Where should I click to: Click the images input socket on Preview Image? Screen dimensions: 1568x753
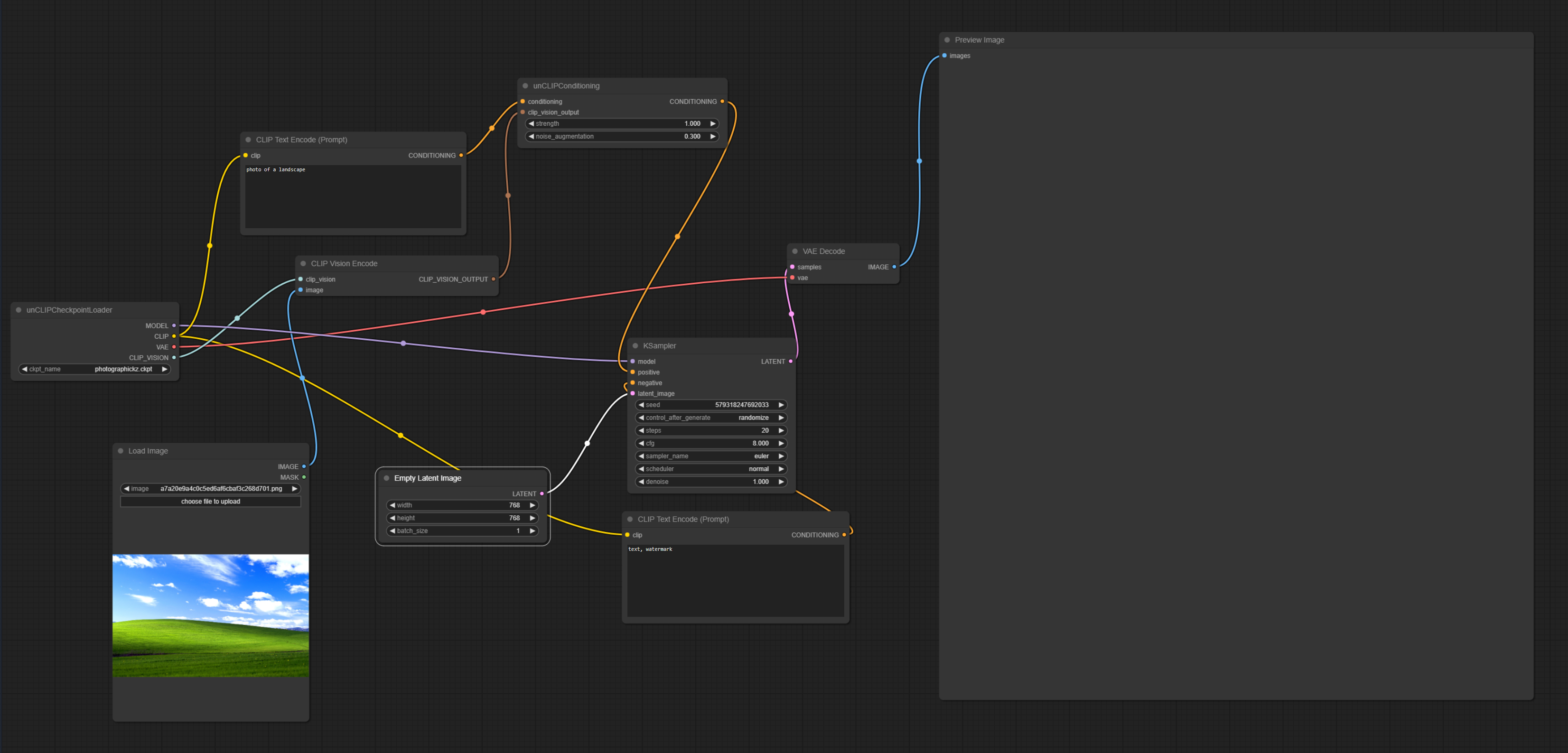click(944, 56)
